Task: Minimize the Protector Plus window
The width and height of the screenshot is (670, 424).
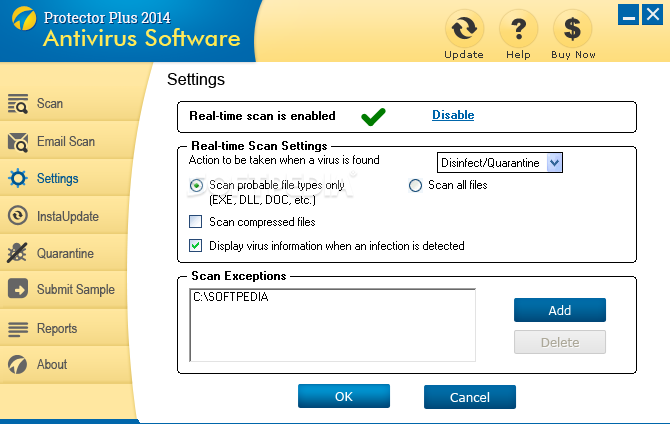Action: pyautogui.click(x=628, y=15)
